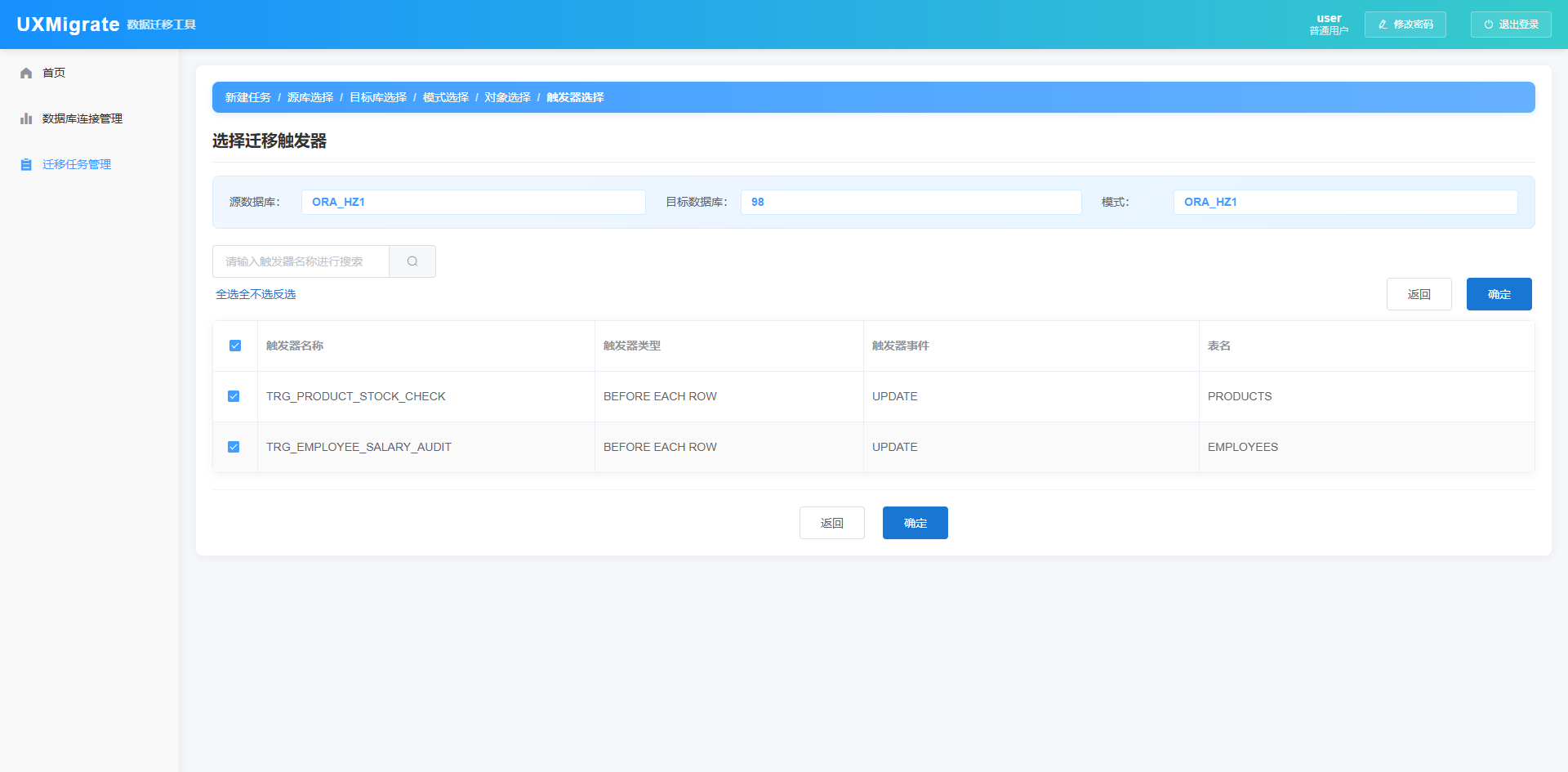Screen dimensions: 1568x772
Task: Click 全选全不选反选 selection link
Action: pos(256,294)
